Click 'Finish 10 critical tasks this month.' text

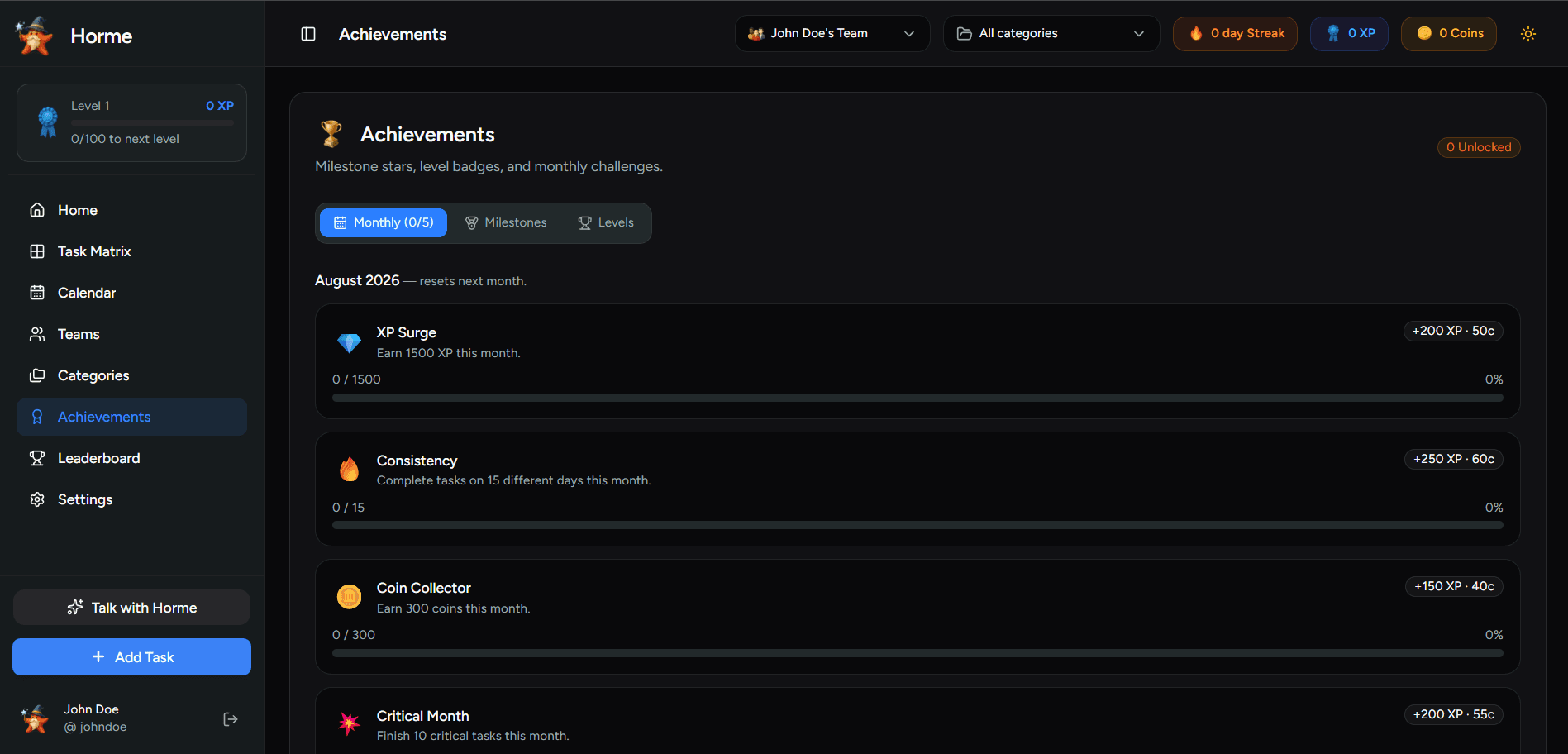pos(473,736)
